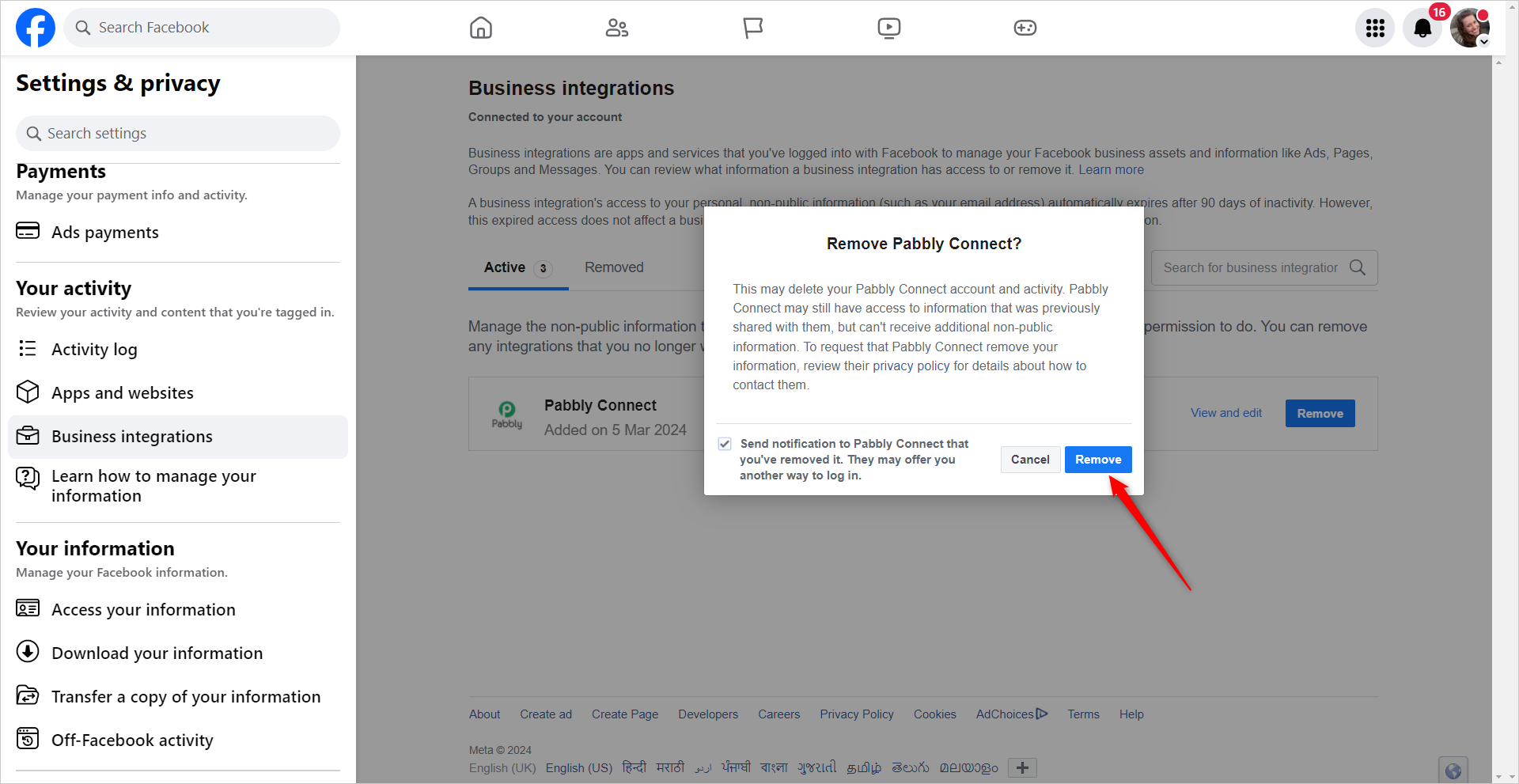Viewport: 1519px width, 784px height.
Task: Open Apps and websites settings
Action: point(178,392)
